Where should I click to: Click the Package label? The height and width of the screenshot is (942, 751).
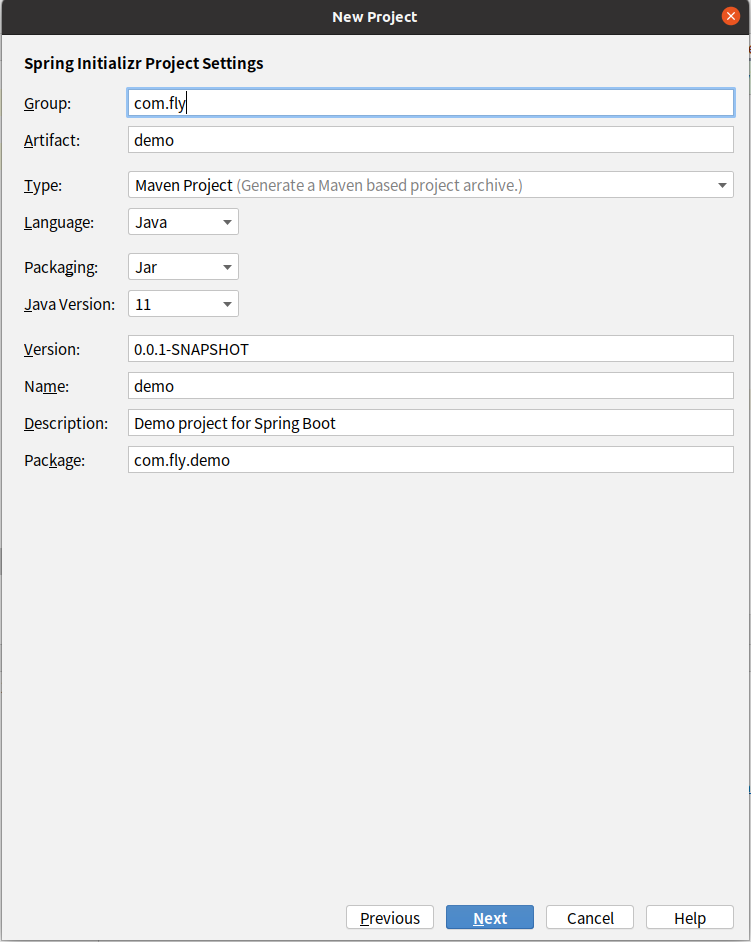pos(54,460)
